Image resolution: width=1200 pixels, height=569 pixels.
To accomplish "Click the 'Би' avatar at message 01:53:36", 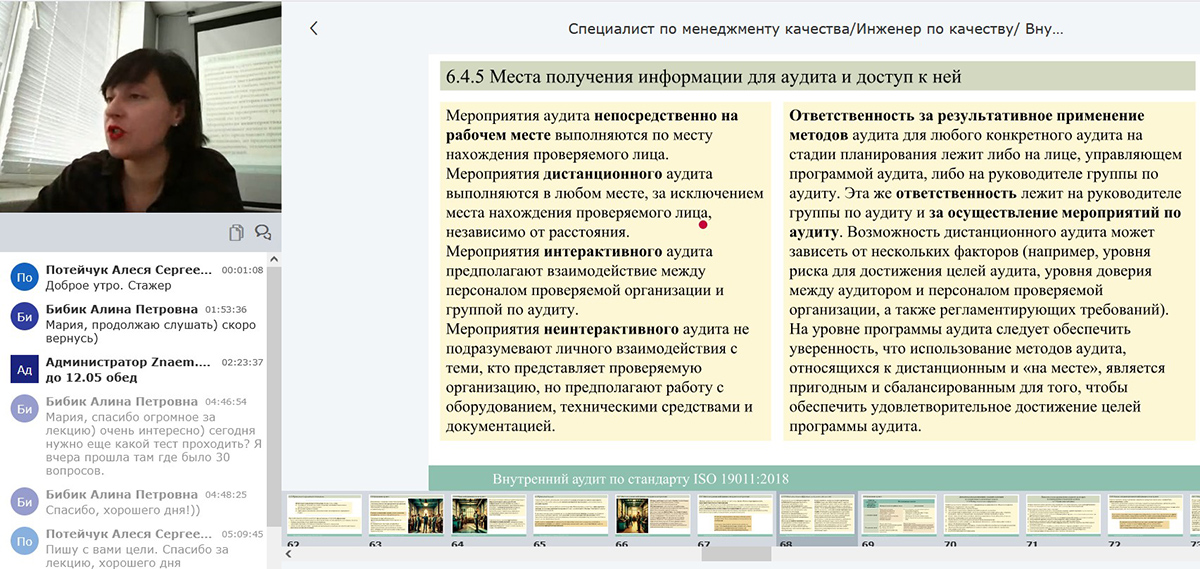I will pos(23,317).
